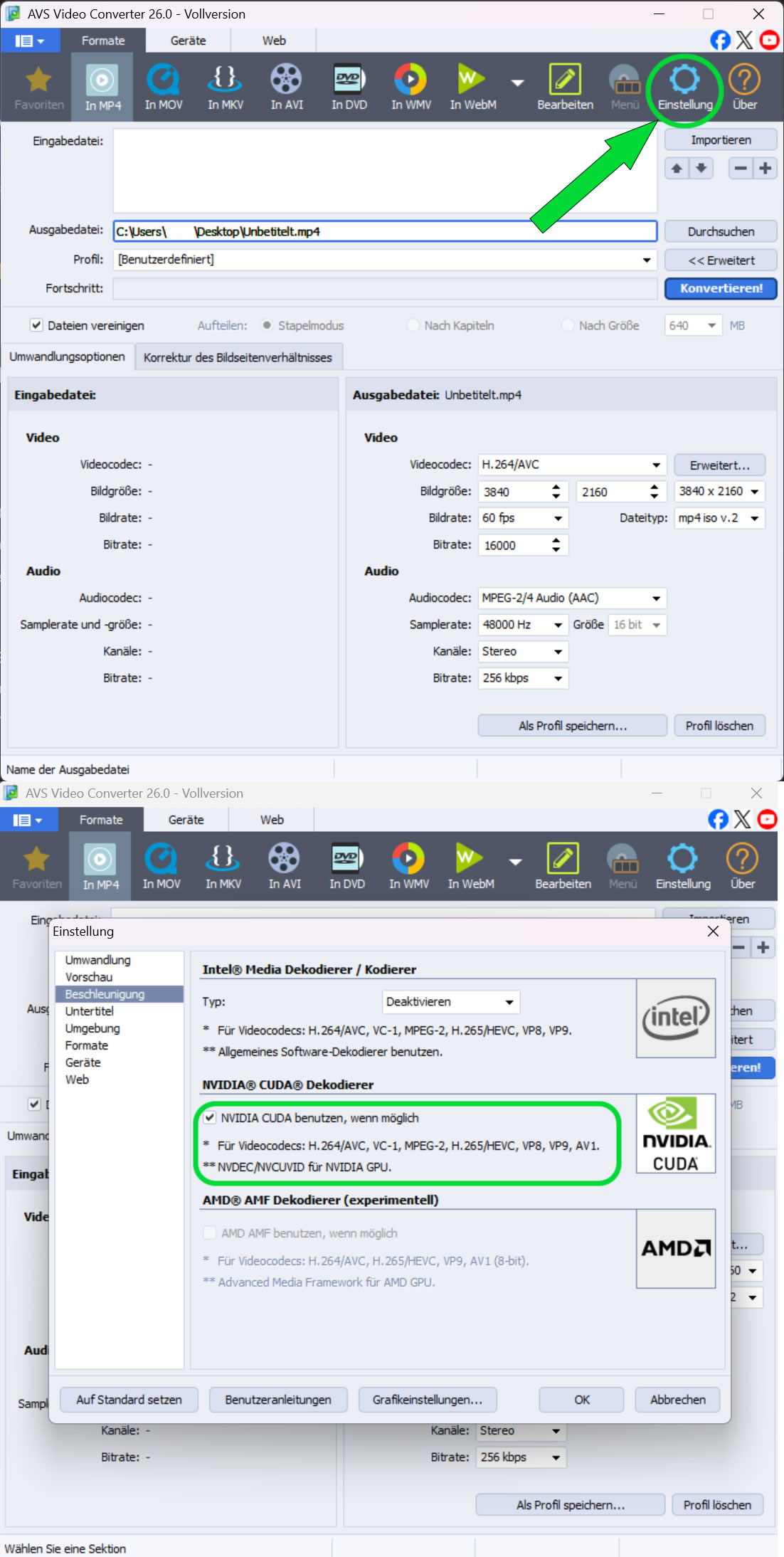Click Ausgabedatei path field in top window
Image resolution: width=784 pixels, height=1557 pixels.
click(385, 231)
